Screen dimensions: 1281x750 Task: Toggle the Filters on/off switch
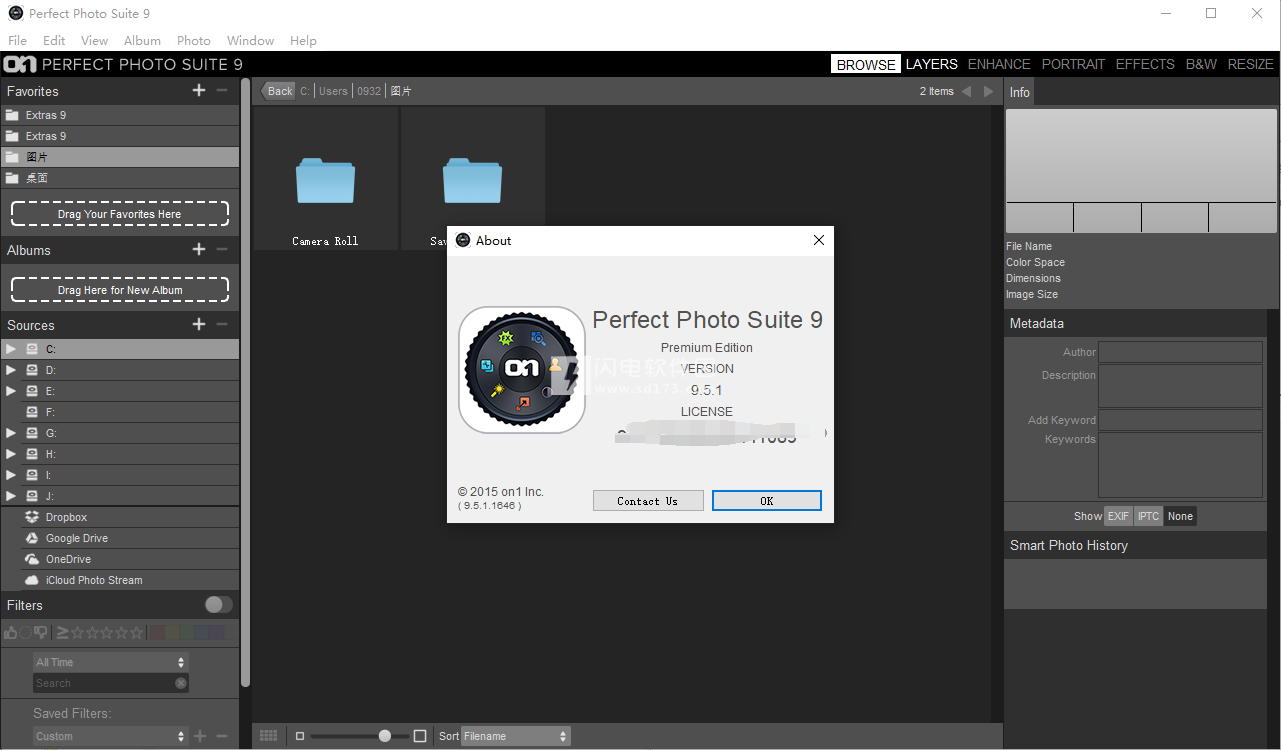pos(218,605)
